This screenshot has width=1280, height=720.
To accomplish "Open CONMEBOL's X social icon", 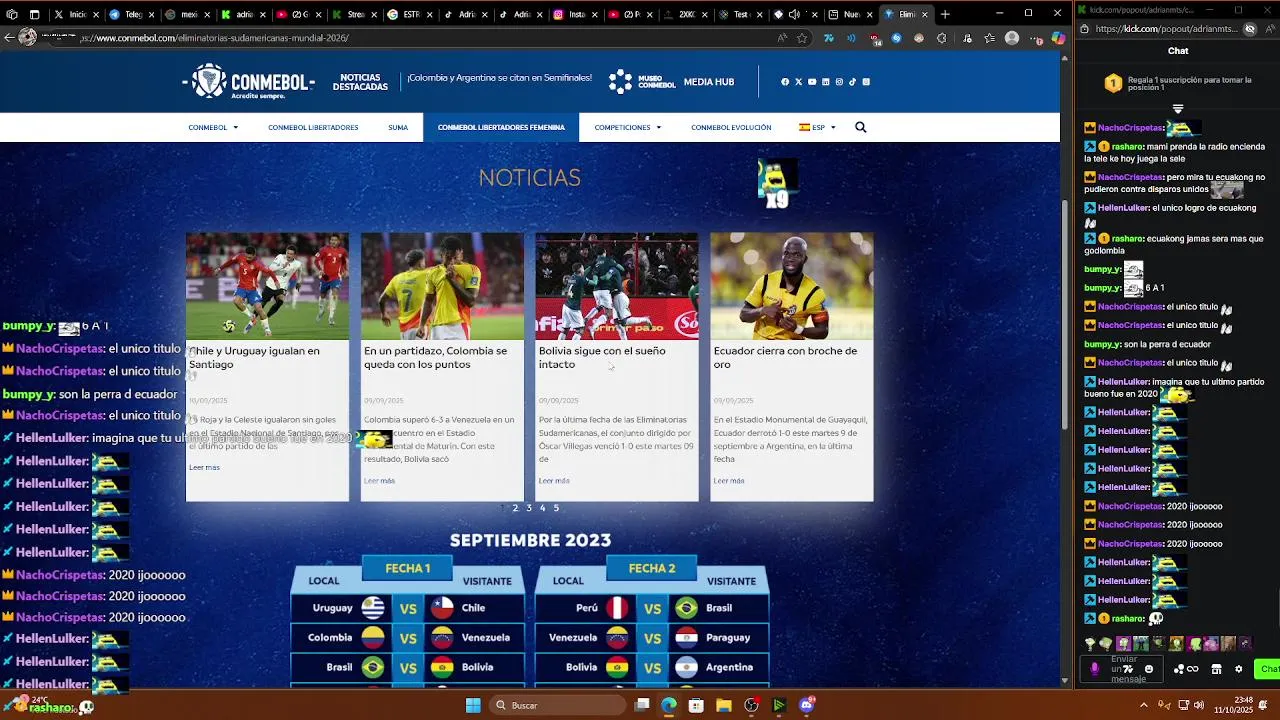I will (x=798, y=82).
